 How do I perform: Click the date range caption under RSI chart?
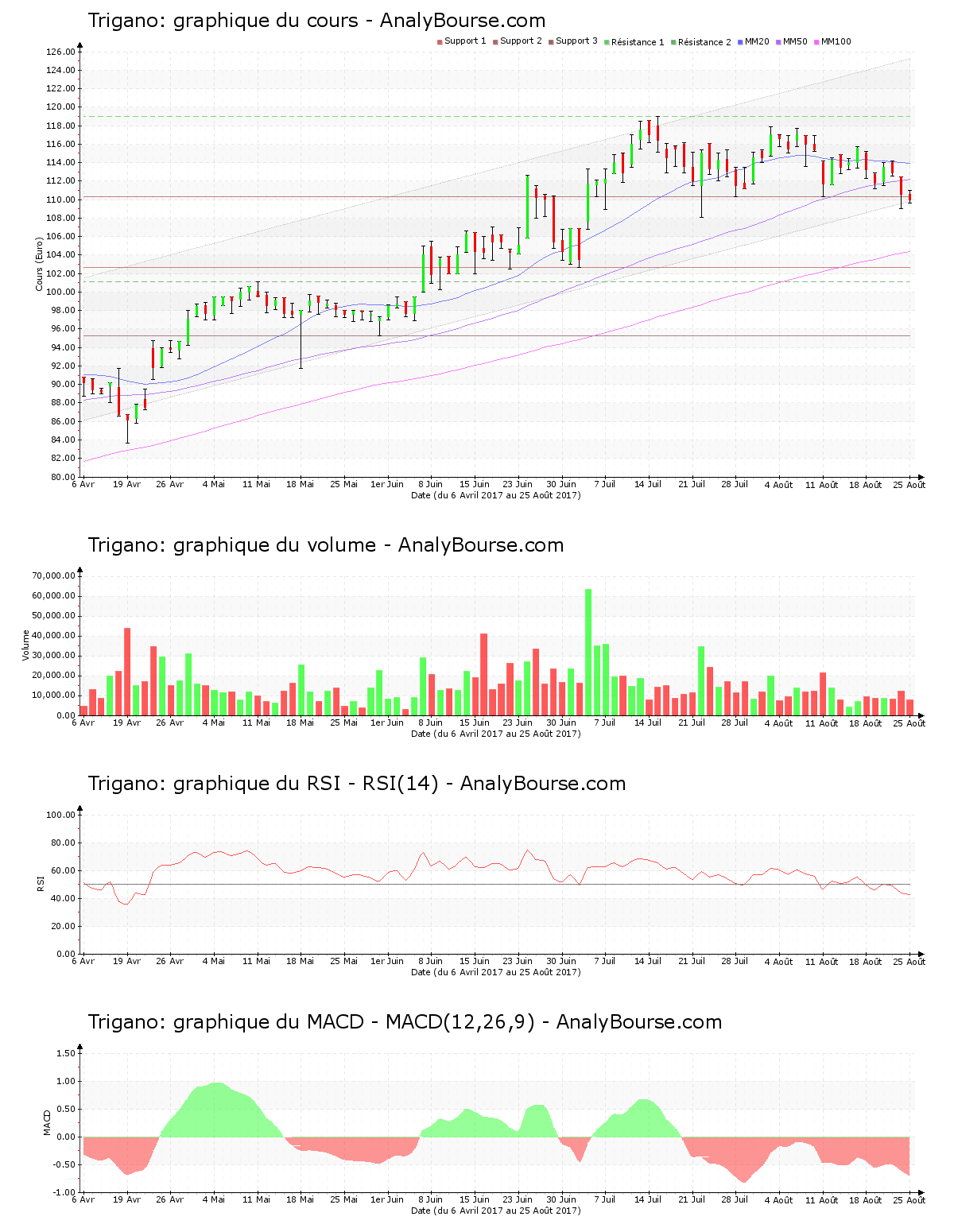496,972
